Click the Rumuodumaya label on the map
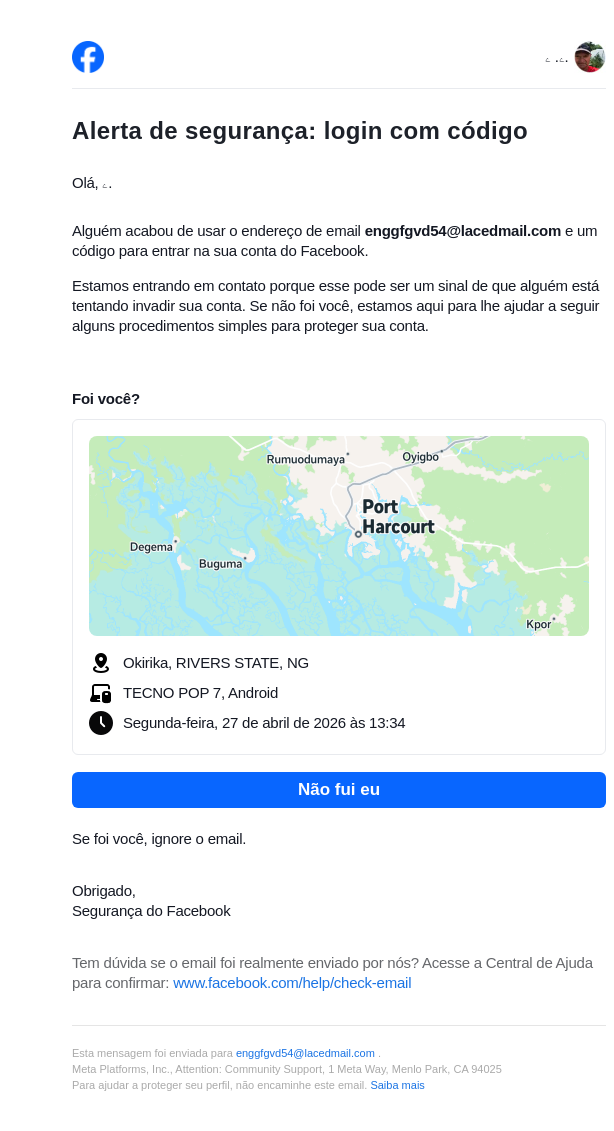This screenshot has height=1131, width=614. 305,460
